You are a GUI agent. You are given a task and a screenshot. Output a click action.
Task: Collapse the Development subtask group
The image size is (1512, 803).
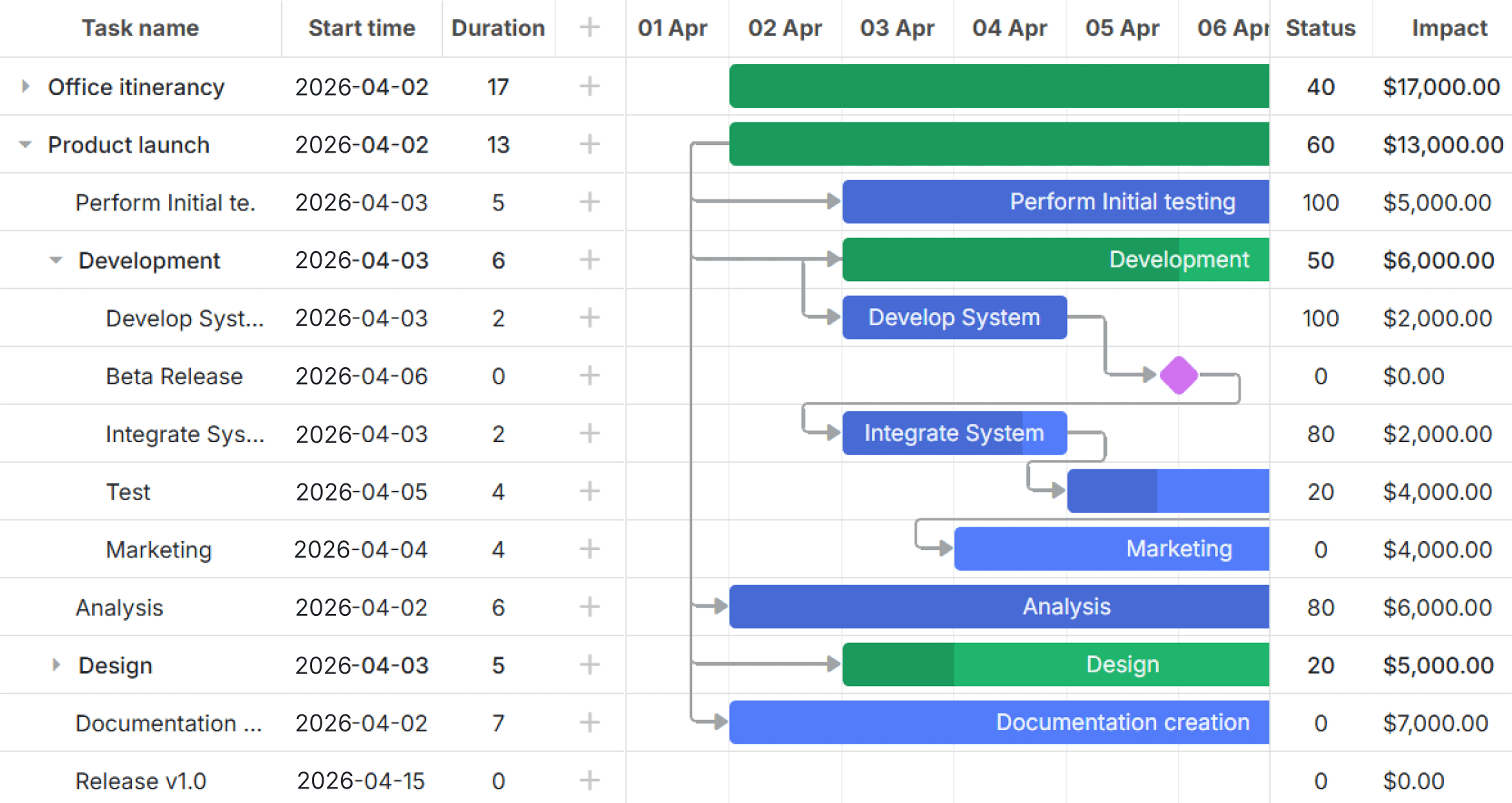click(56, 260)
